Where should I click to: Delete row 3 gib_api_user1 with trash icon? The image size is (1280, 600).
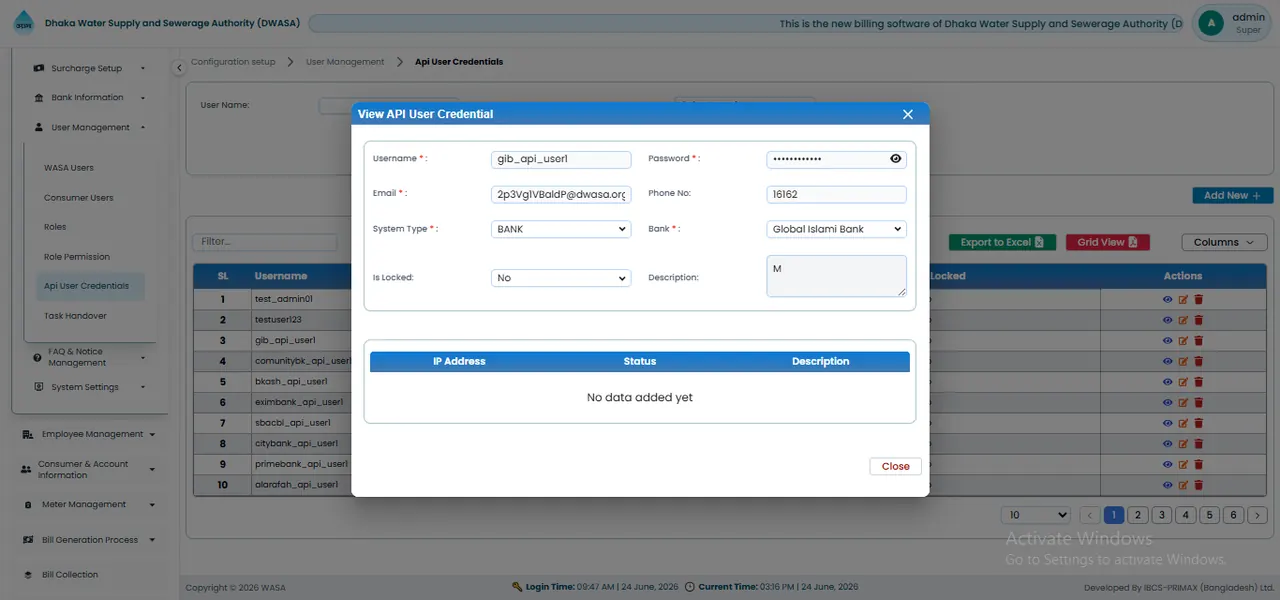pyautogui.click(x=1199, y=341)
